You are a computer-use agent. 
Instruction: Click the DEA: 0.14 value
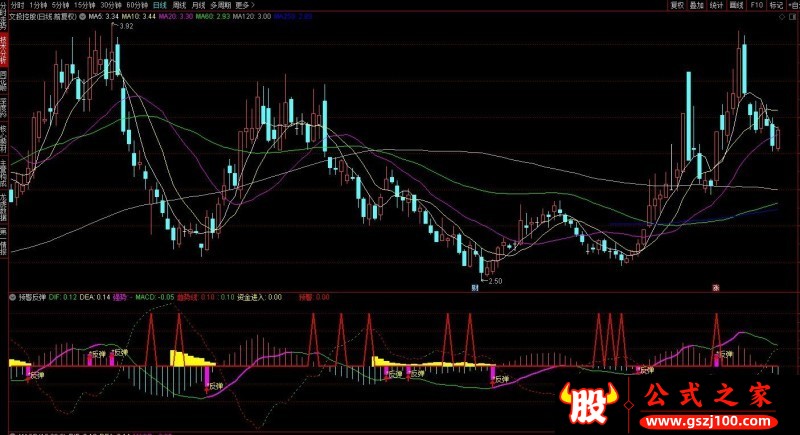[x=95, y=297]
